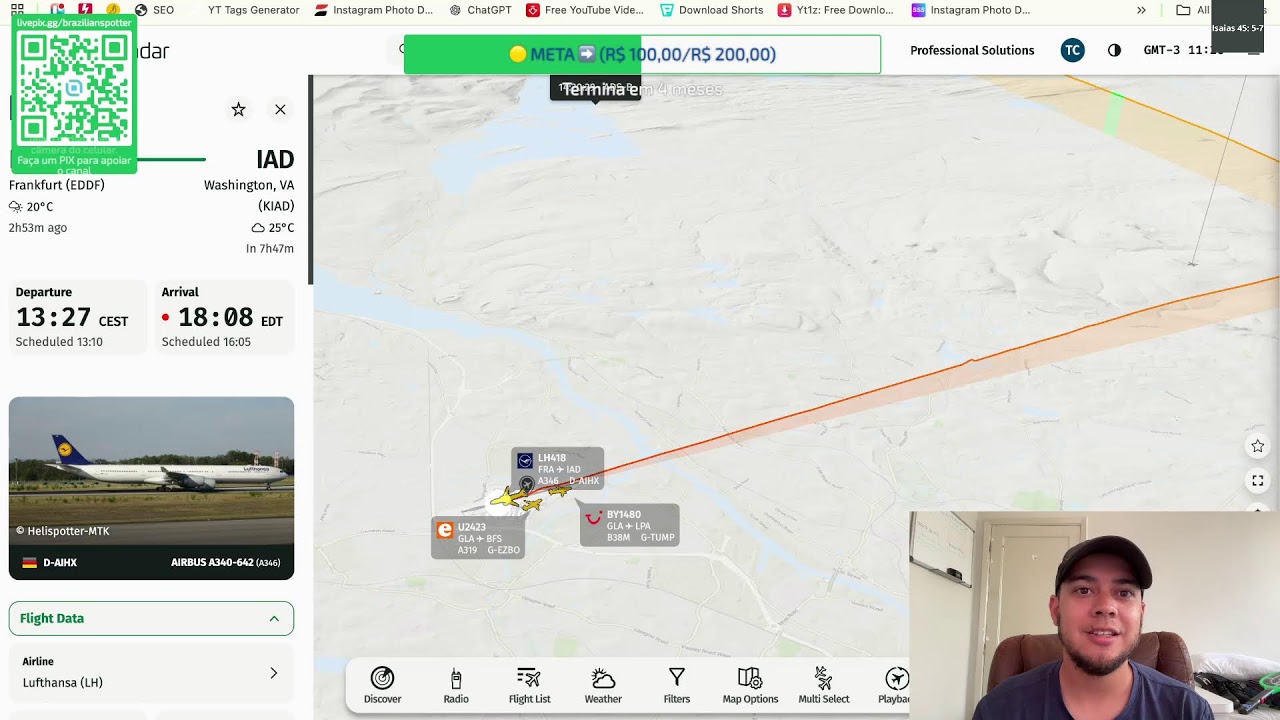
Task: Click the Washington, VA (KIAD) destination
Action: pyautogui.click(x=250, y=195)
